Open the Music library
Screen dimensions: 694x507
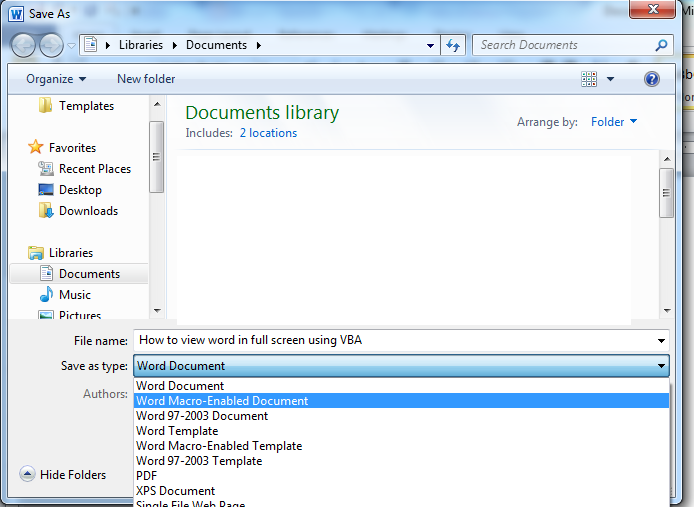75,295
